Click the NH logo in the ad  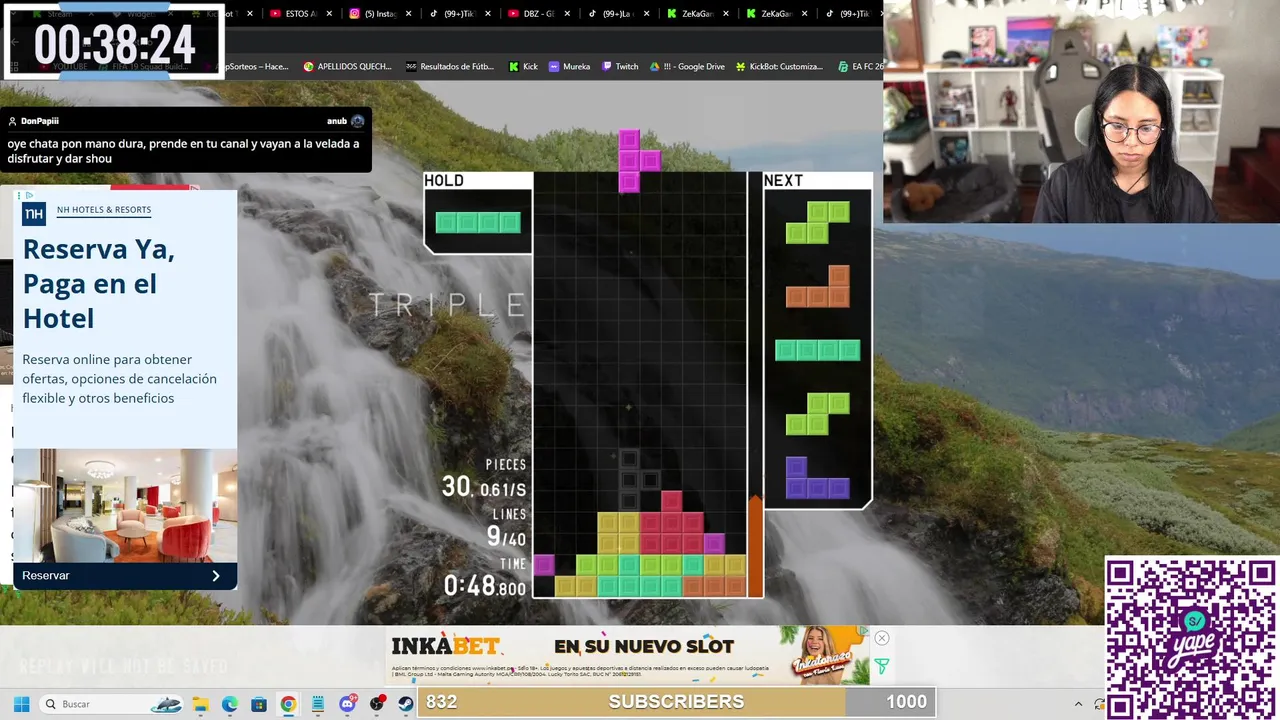coord(34,213)
